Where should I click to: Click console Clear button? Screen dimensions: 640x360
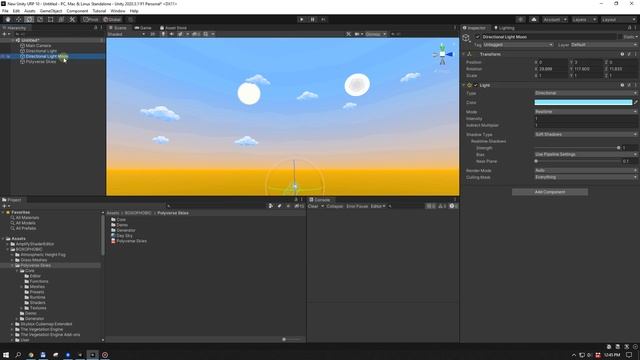313,207
